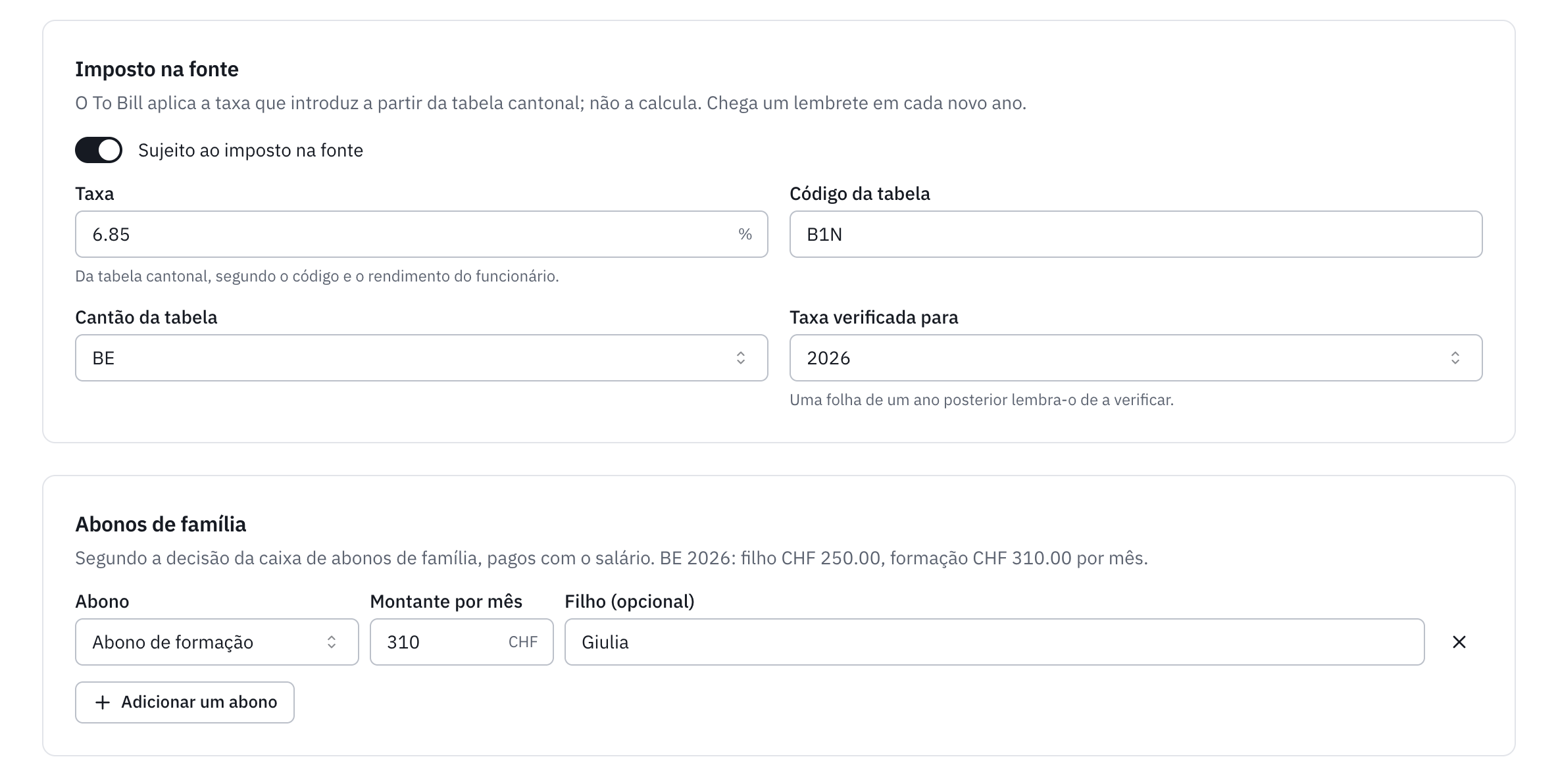Image resolution: width=1558 pixels, height=784 pixels.
Task: Toggle off Sujeito ao imposto na fonte switch
Action: 99,150
